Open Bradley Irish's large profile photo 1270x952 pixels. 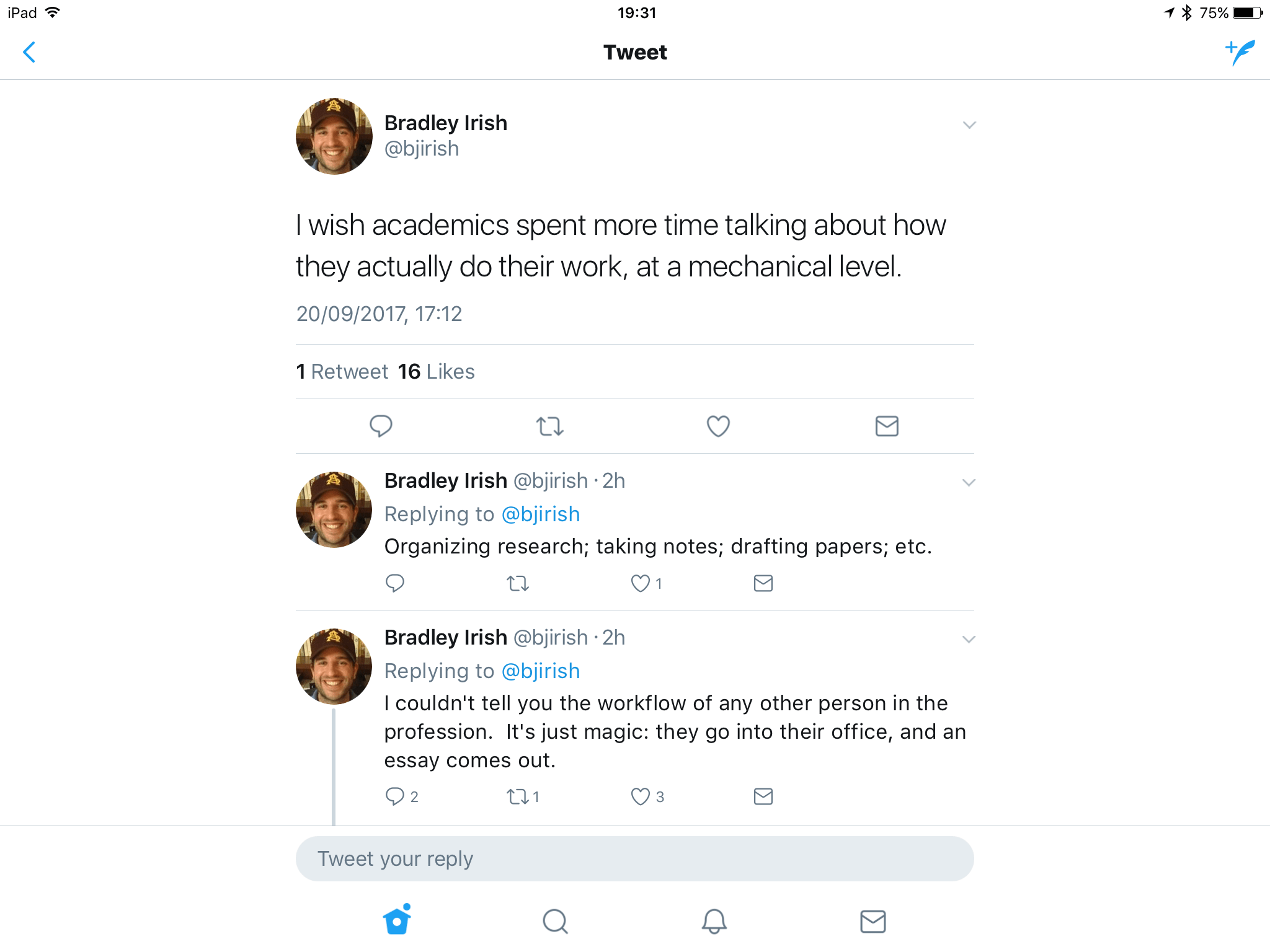tap(334, 136)
